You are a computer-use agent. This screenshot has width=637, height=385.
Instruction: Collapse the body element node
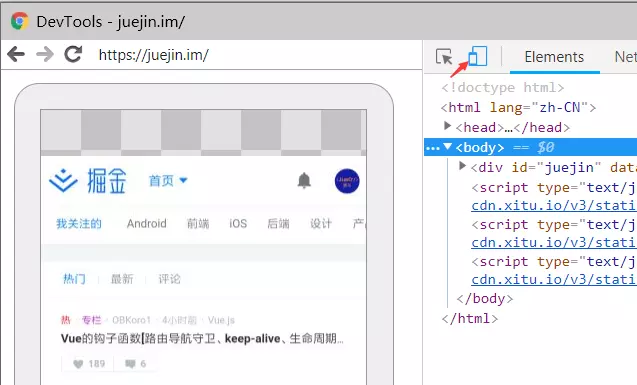pyautogui.click(x=448, y=146)
